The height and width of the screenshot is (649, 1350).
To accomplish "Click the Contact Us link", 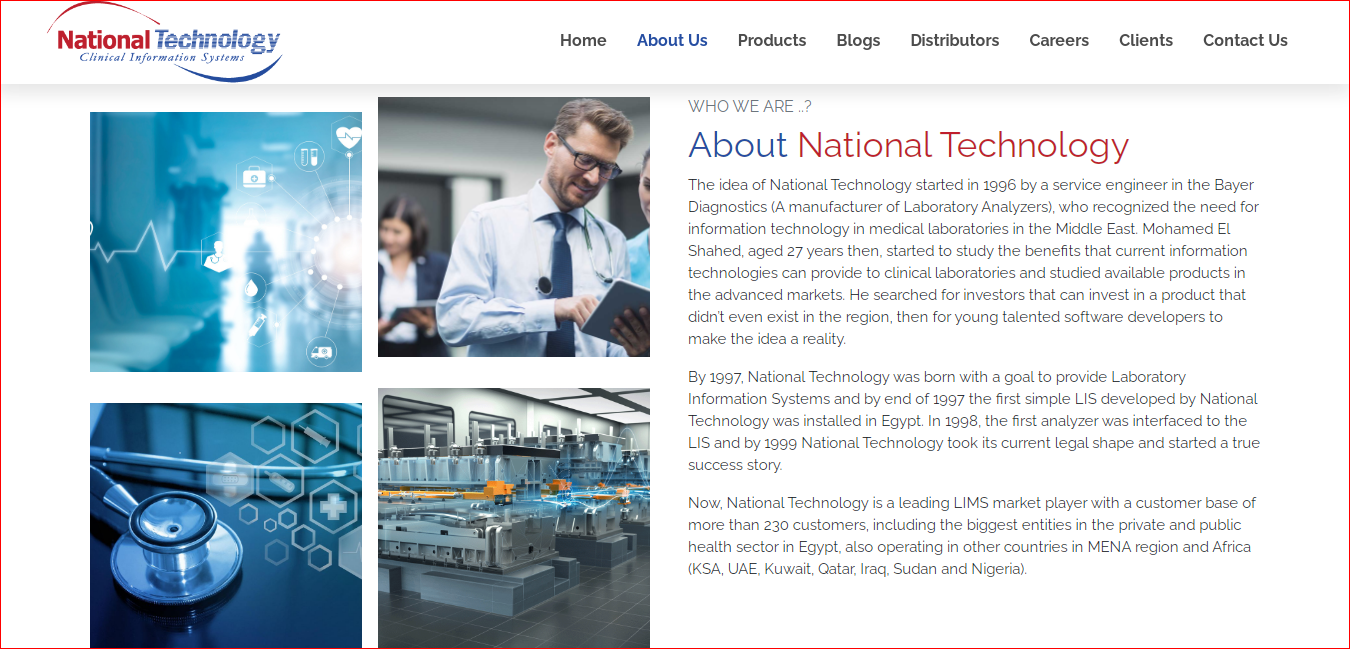I will coord(1245,41).
